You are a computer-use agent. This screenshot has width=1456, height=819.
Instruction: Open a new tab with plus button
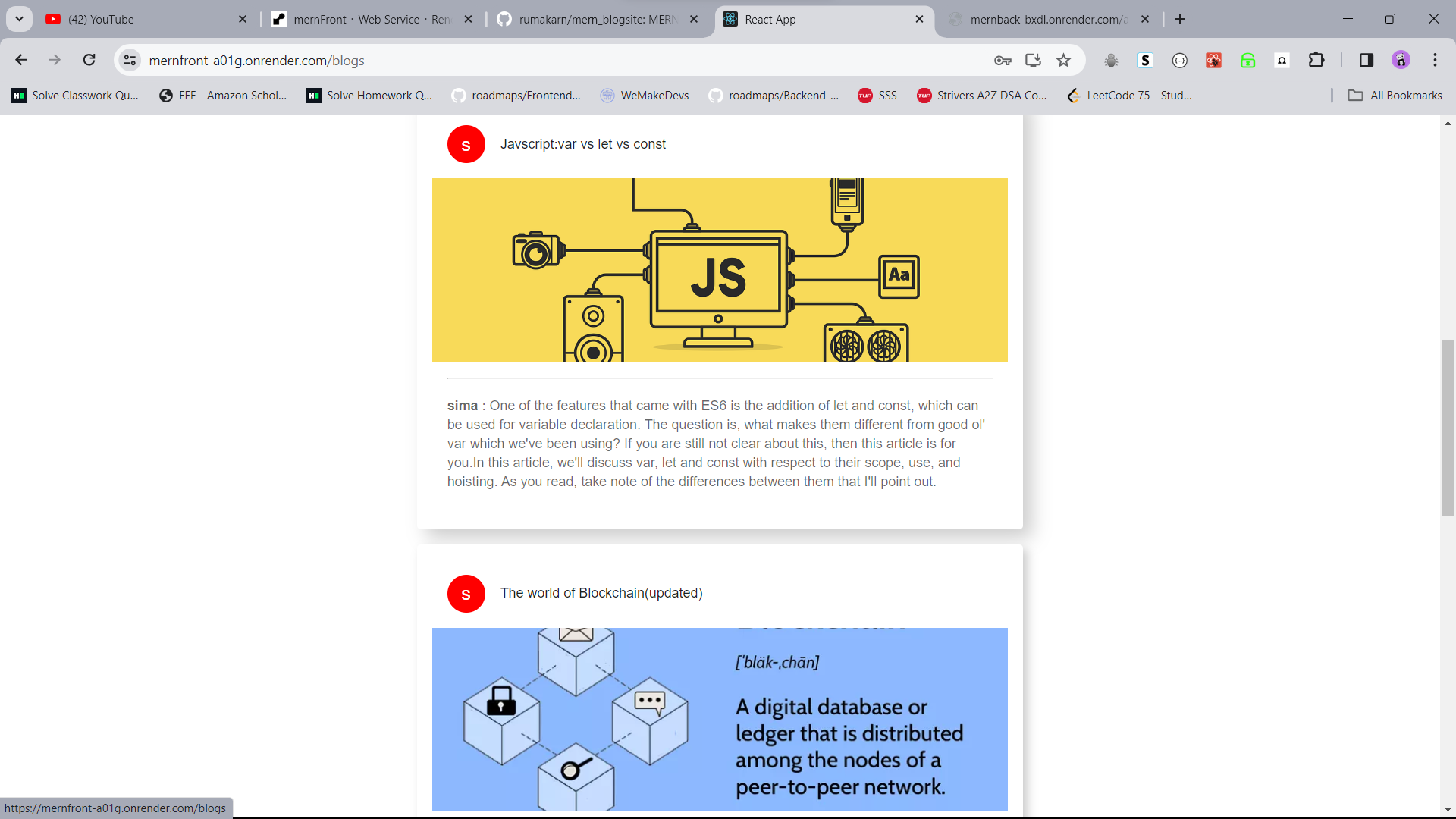1180,19
